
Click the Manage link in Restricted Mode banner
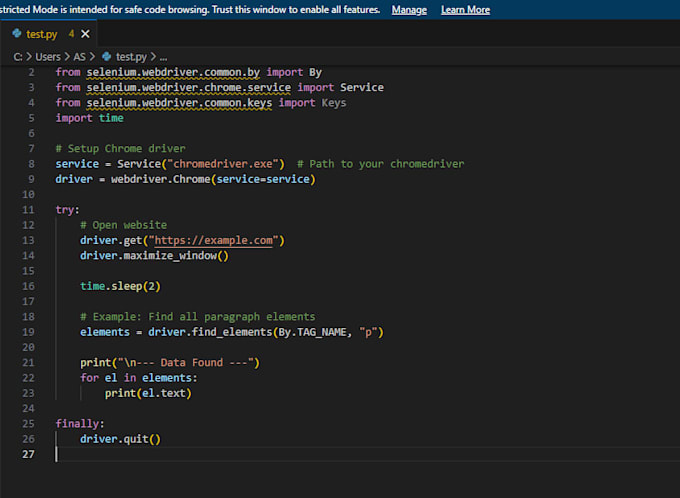409,10
